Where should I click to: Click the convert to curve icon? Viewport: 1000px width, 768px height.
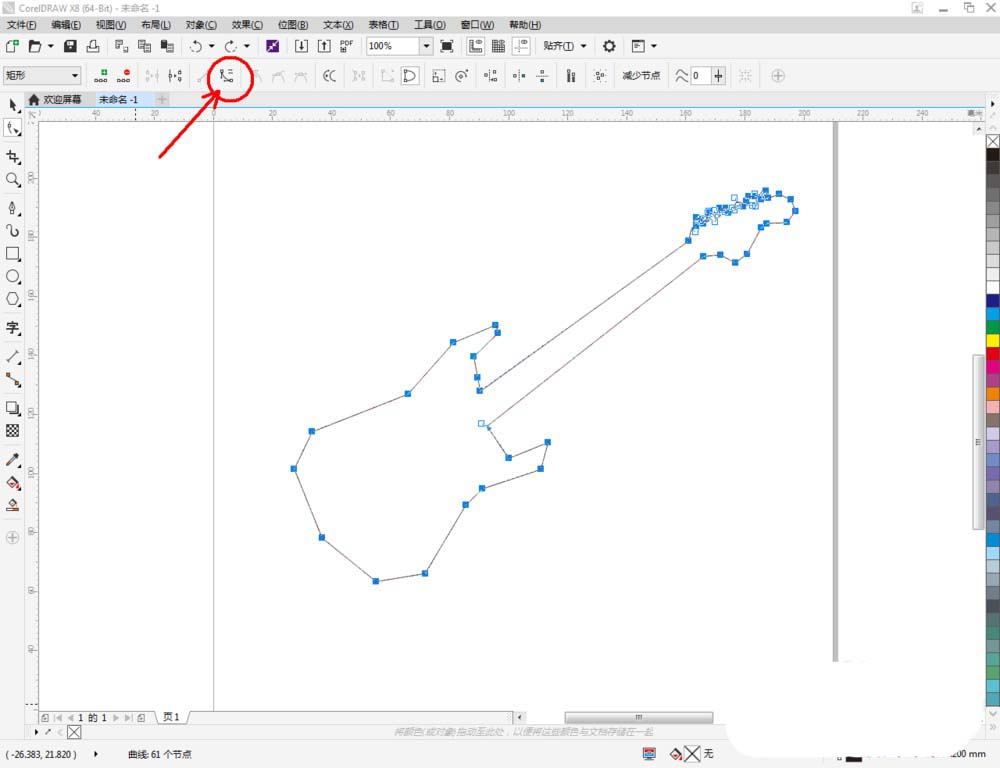click(x=226, y=76)
